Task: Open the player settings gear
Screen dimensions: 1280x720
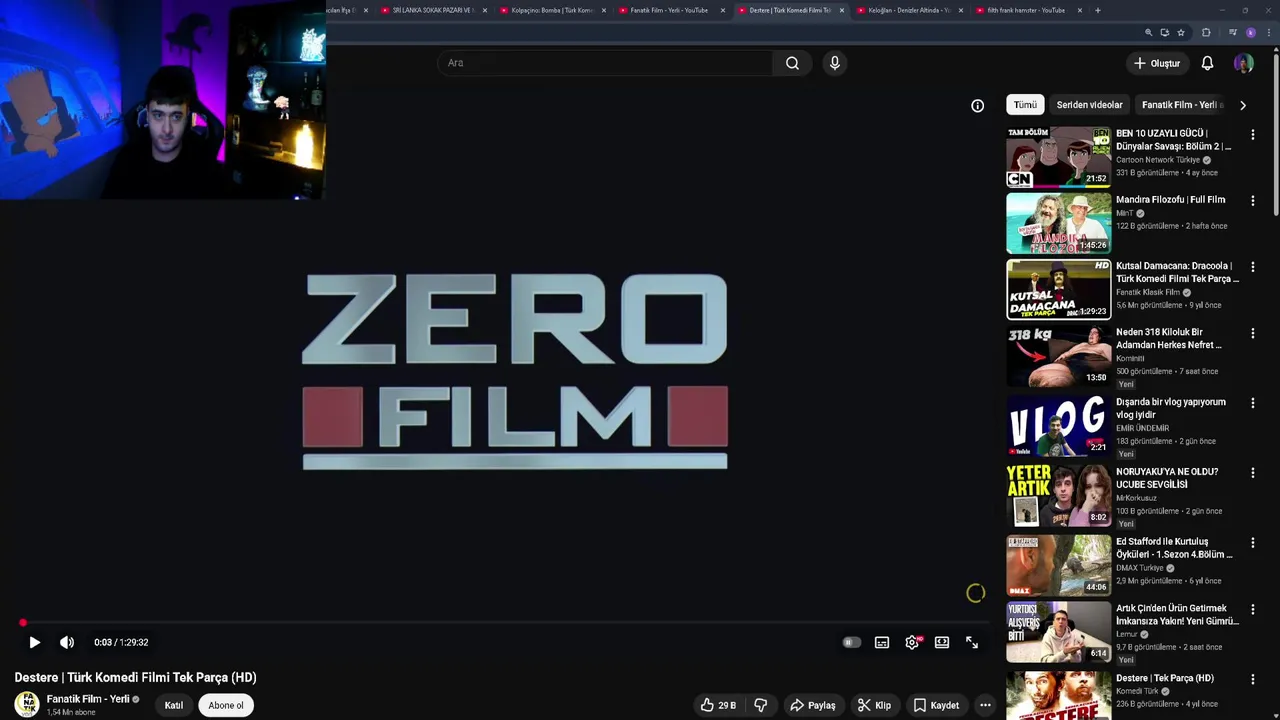Action: point(912,643)
